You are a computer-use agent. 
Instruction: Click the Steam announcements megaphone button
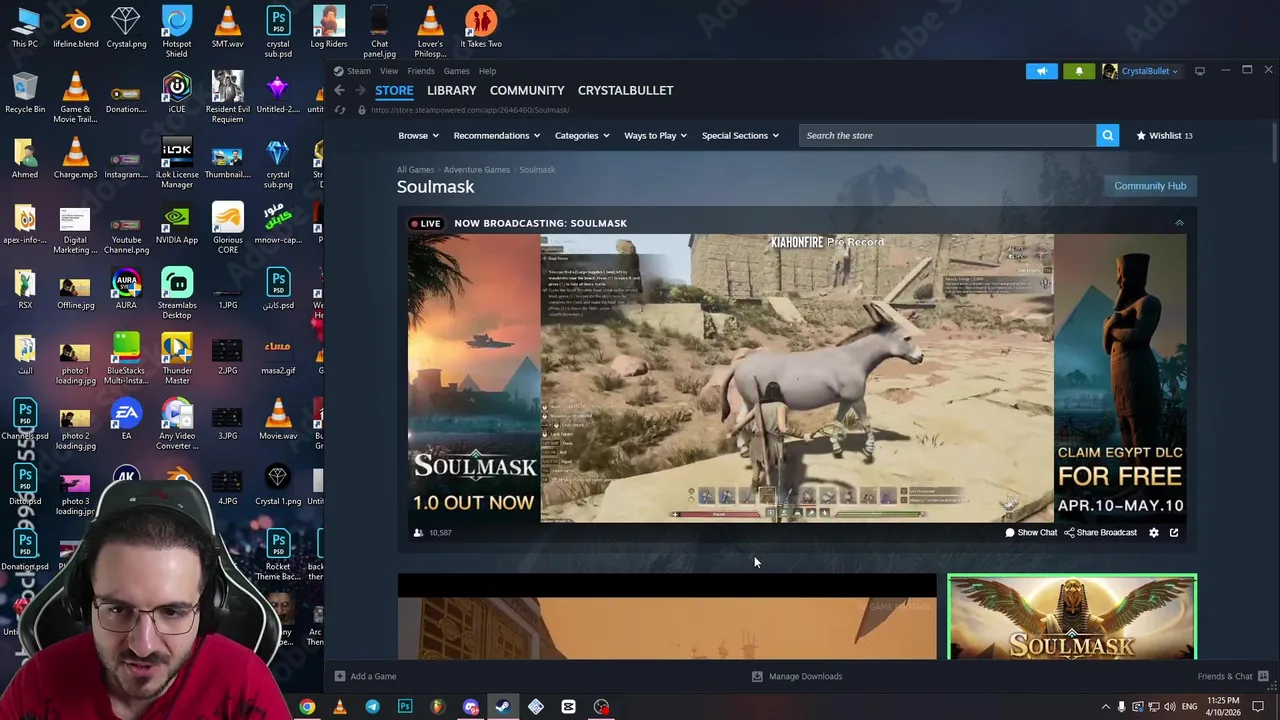pyautogui.click(x=1041, y=71)
